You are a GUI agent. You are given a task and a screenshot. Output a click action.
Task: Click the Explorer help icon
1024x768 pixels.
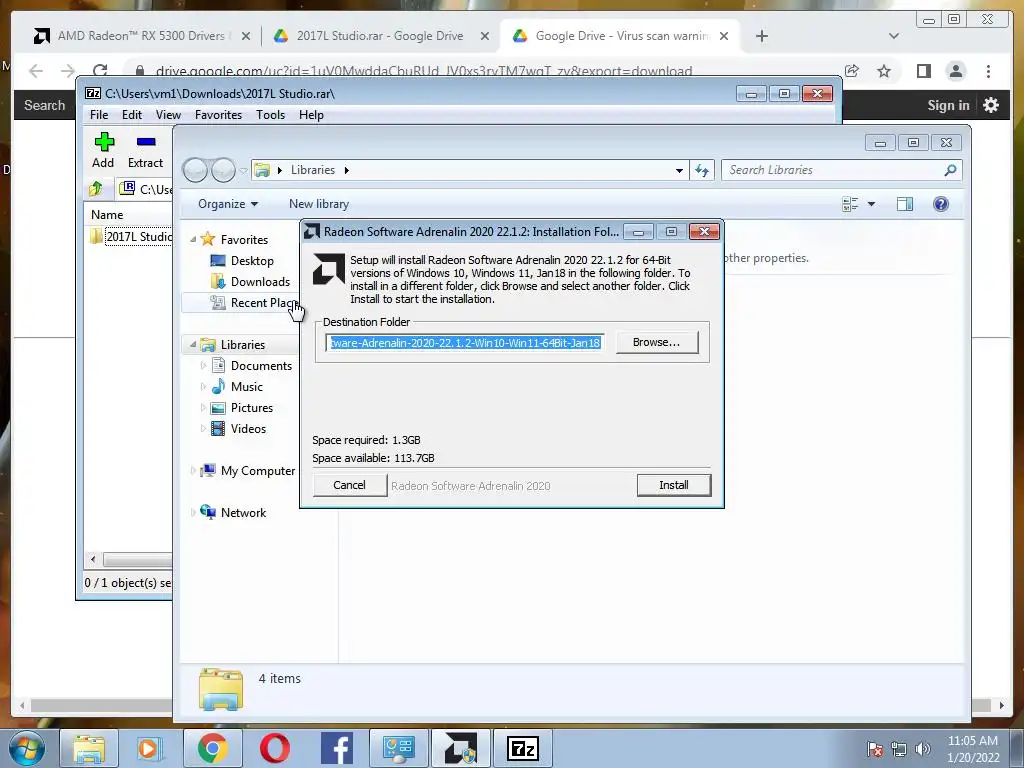(940, 204)
